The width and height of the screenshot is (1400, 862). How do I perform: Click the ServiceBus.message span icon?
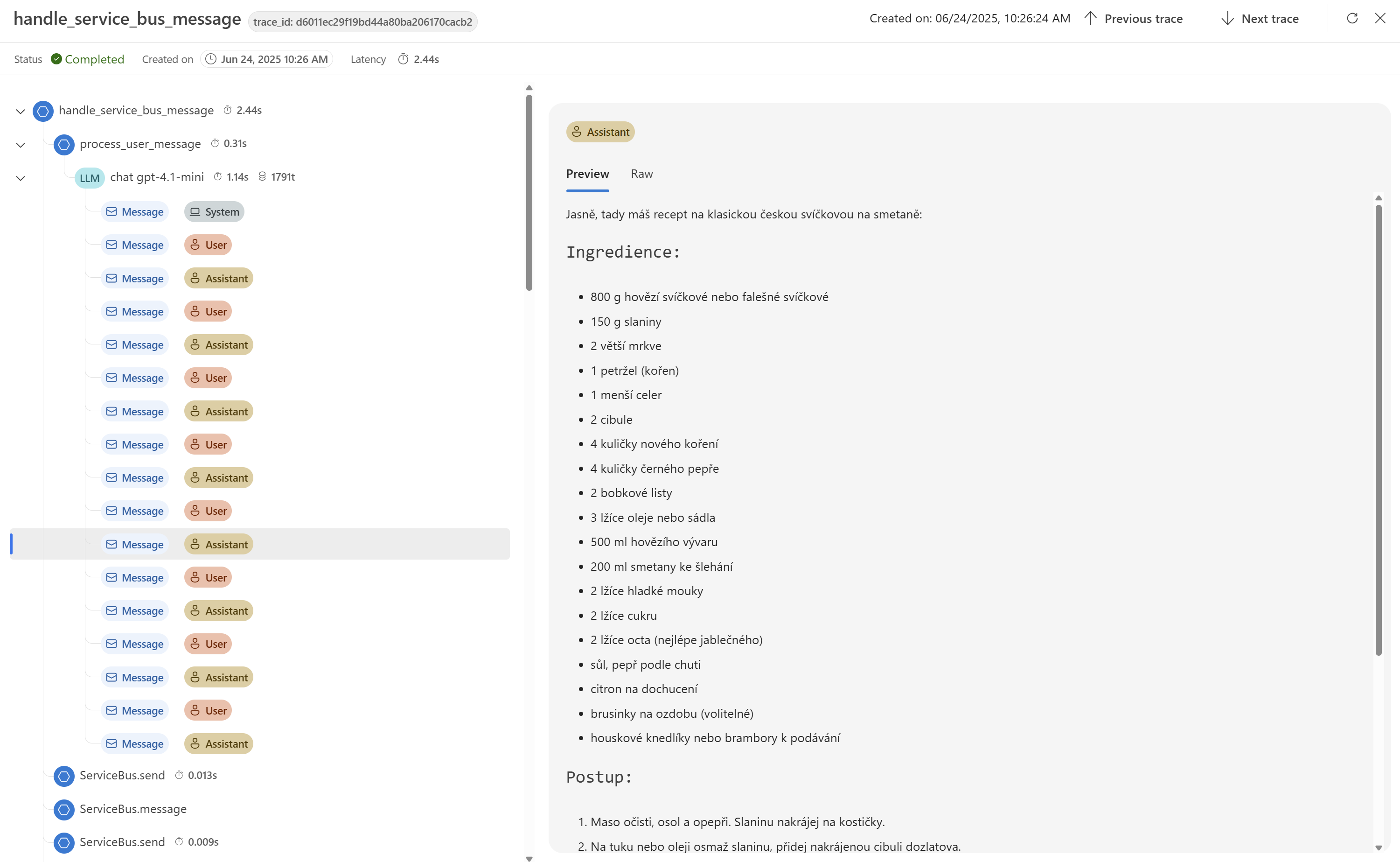tap(64, 810)
